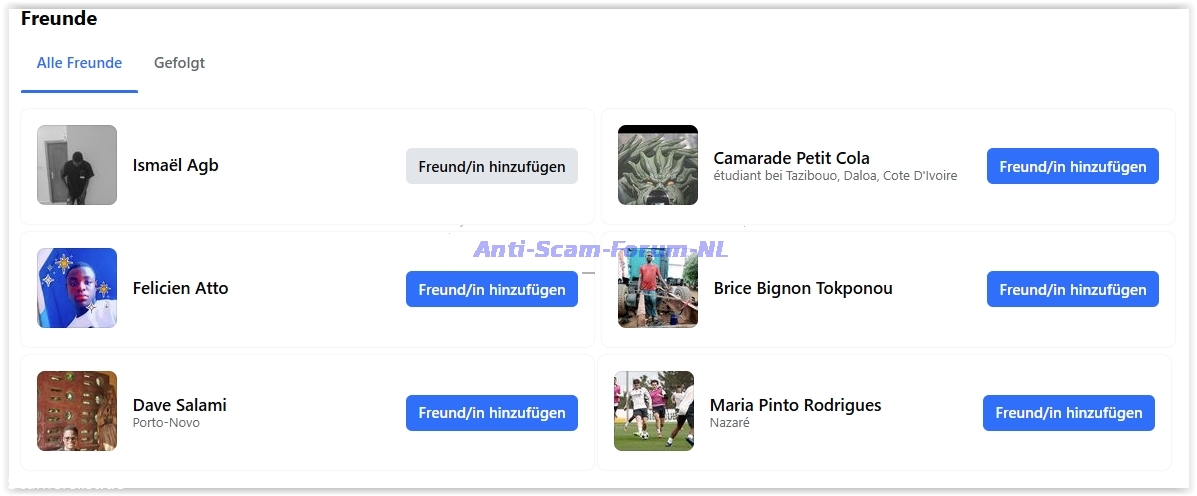1197x496 pixels.
Task: Send friend request to Maria Pinto Rodrigues
Action: pyautogui.click(x=1068, y=413)
